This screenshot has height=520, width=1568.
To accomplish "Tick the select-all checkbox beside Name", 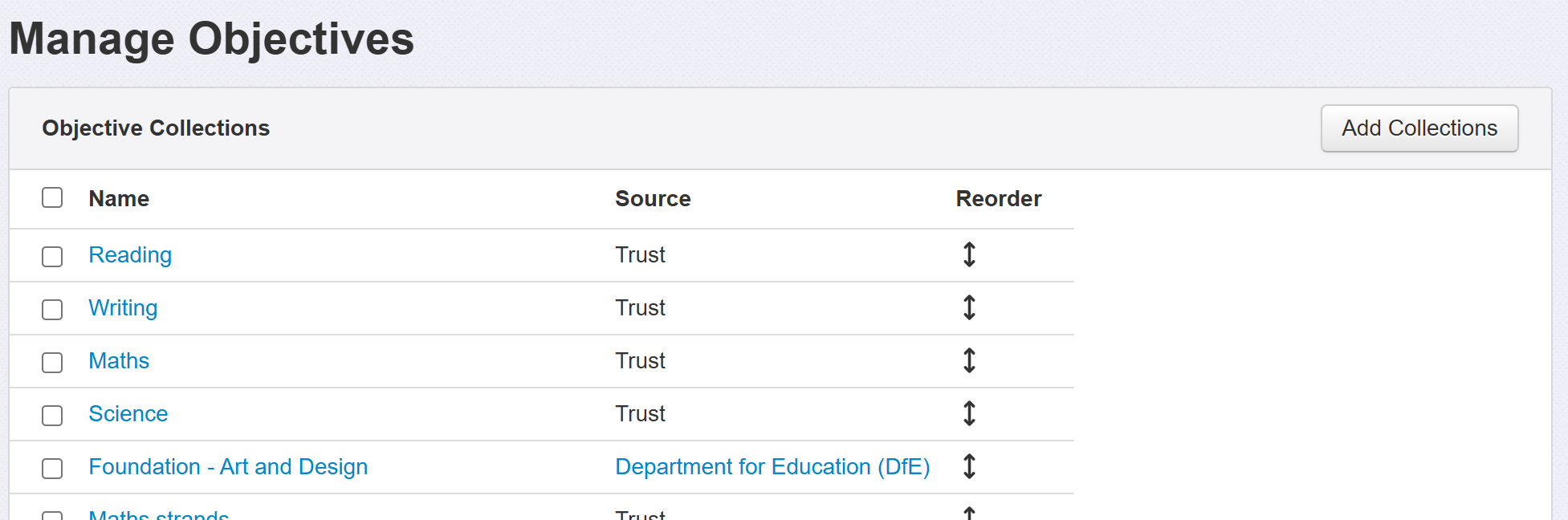I will coord(52,197).
